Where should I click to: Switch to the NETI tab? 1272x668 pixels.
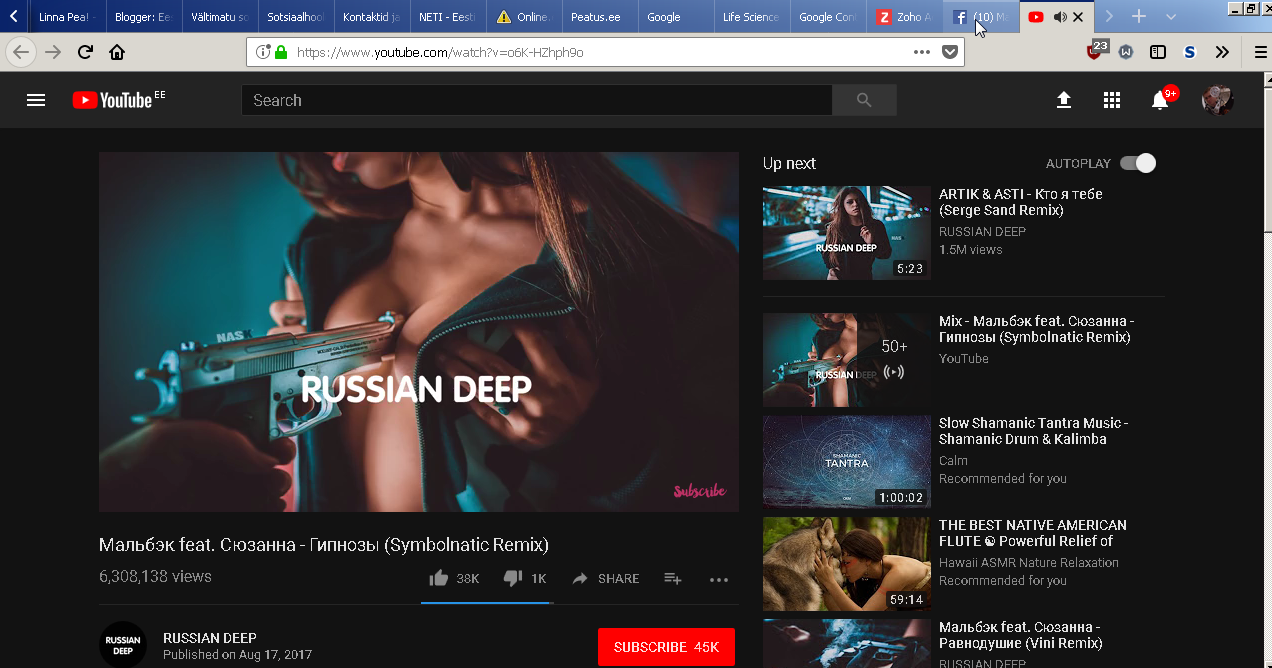pyautogui.click(x=447, y=17)
